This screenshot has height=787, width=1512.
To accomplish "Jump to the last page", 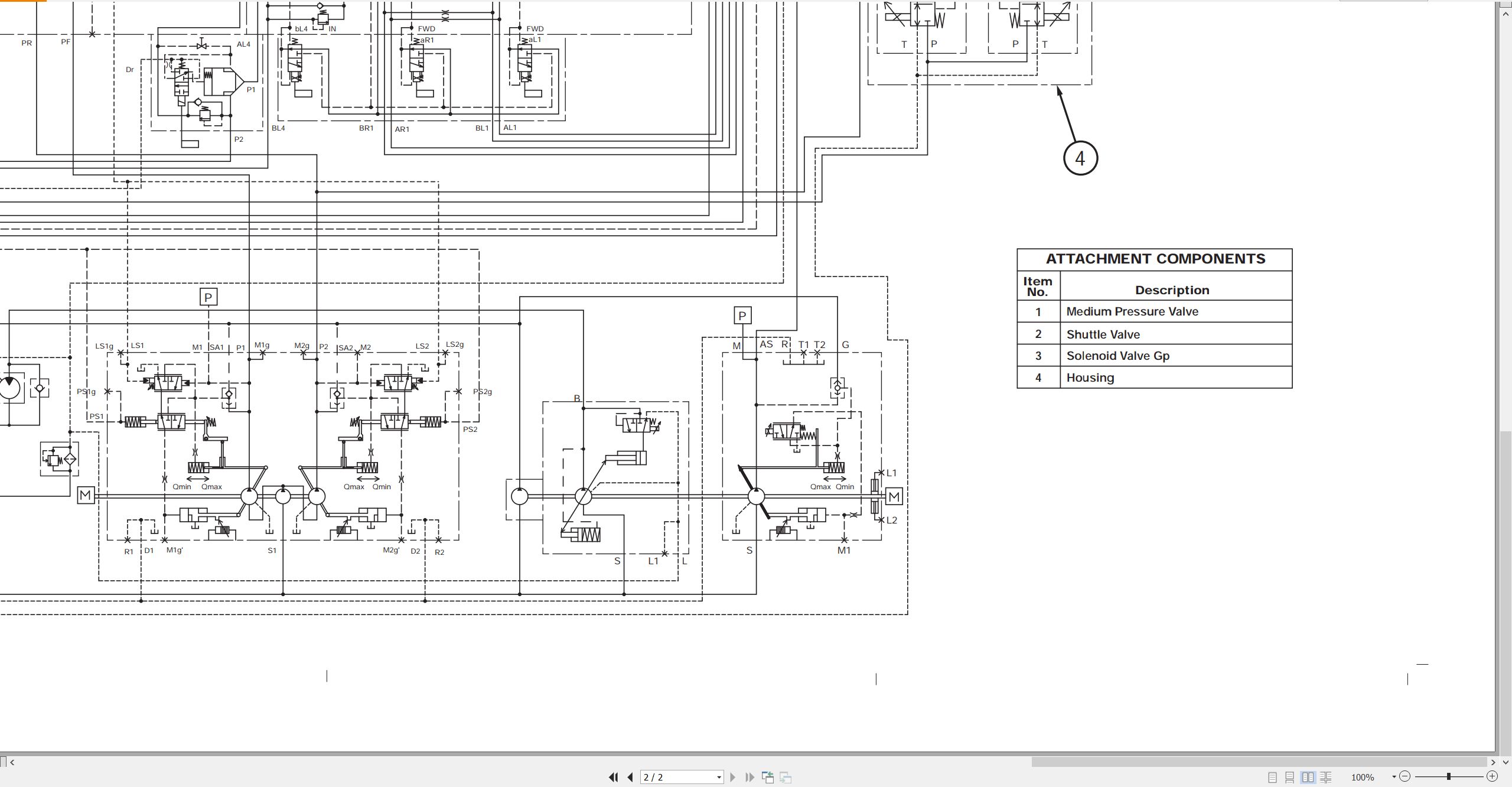I will click(750, 777).
